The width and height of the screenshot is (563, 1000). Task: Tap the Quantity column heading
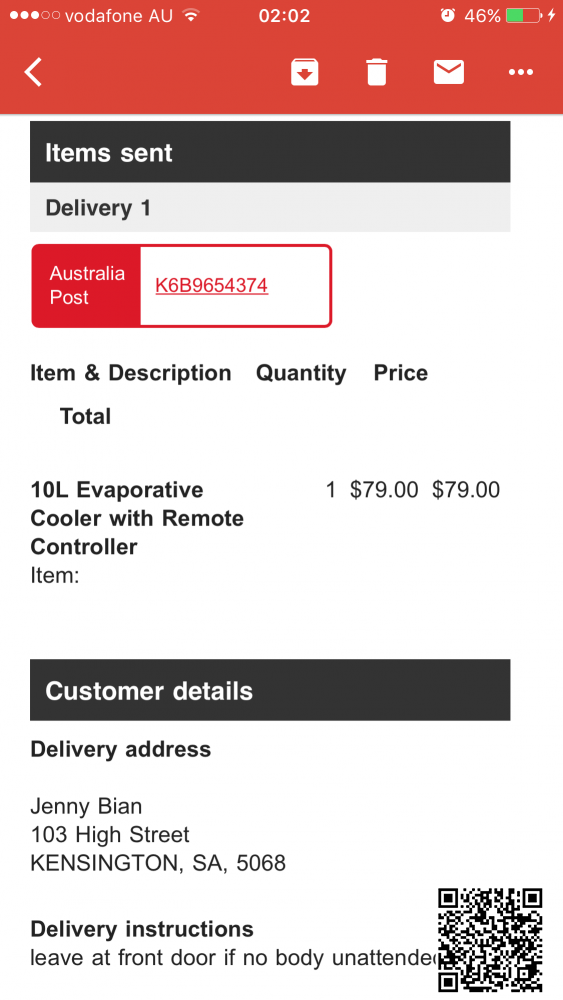(301, 373)
